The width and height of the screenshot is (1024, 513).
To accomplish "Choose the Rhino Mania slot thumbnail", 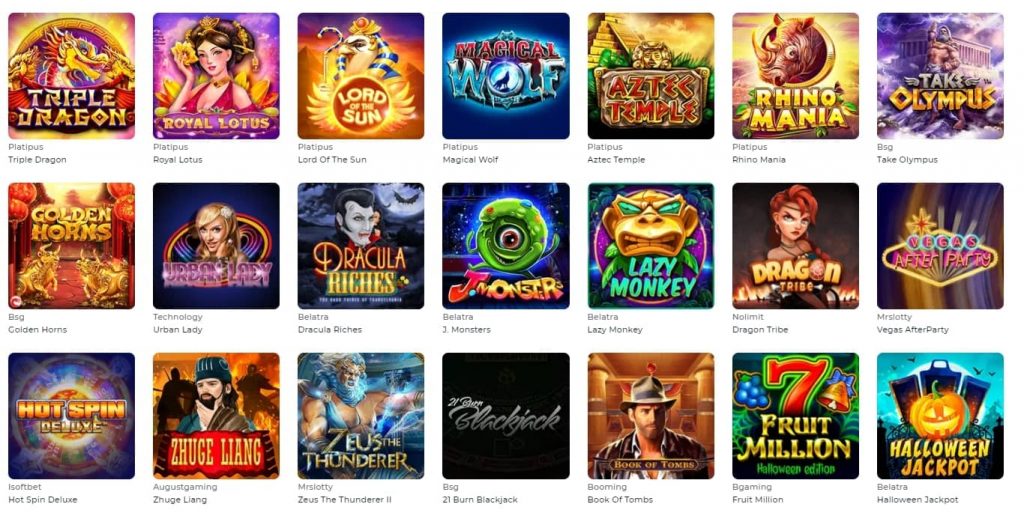I will pyautogui.click(x=795, y=76).
